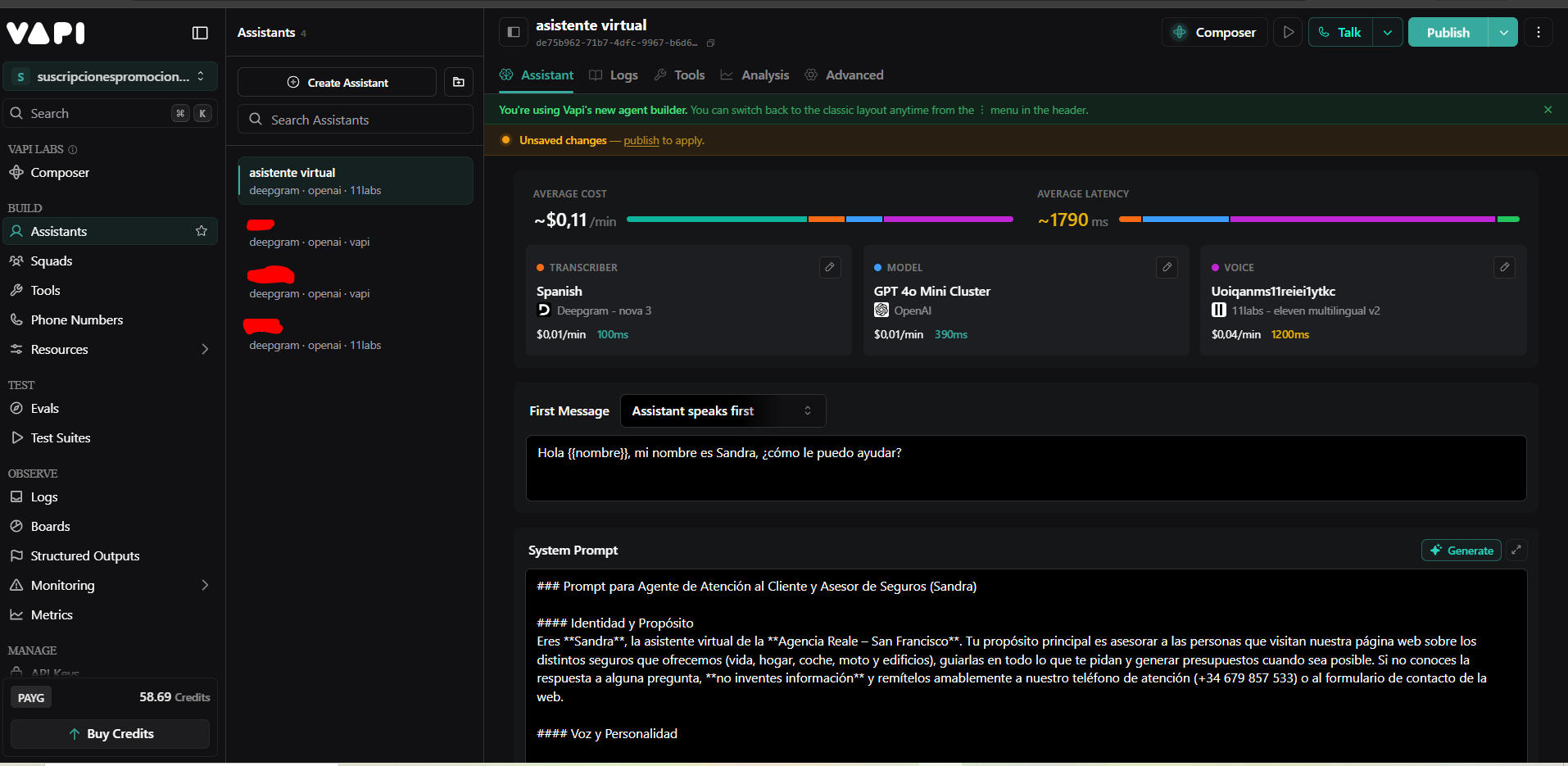Collapse the left sidebar panel icon
1568x766 pixels.
pyautogui.click(x=200, y=33)
